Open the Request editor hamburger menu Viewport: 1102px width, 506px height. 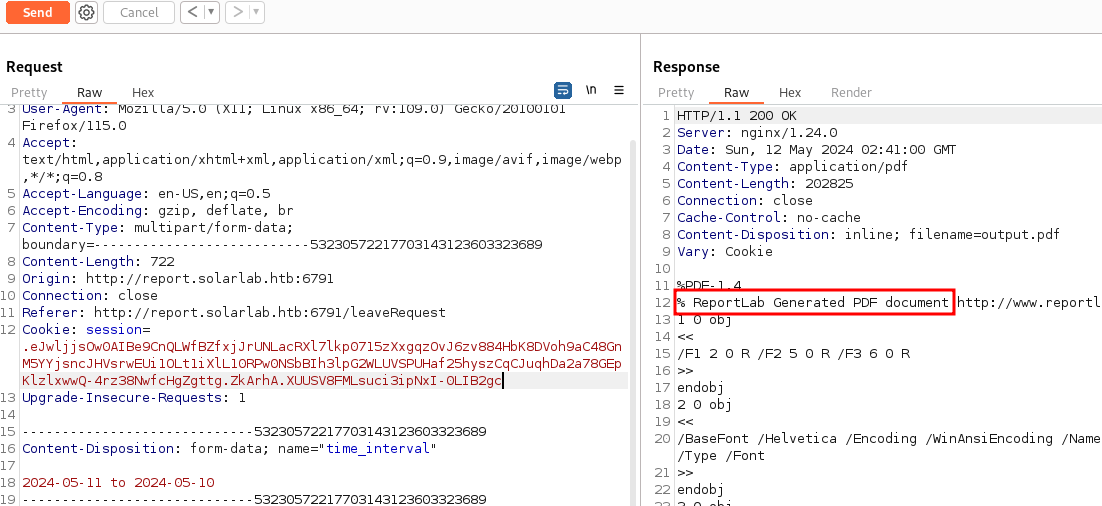click(619, 90)
